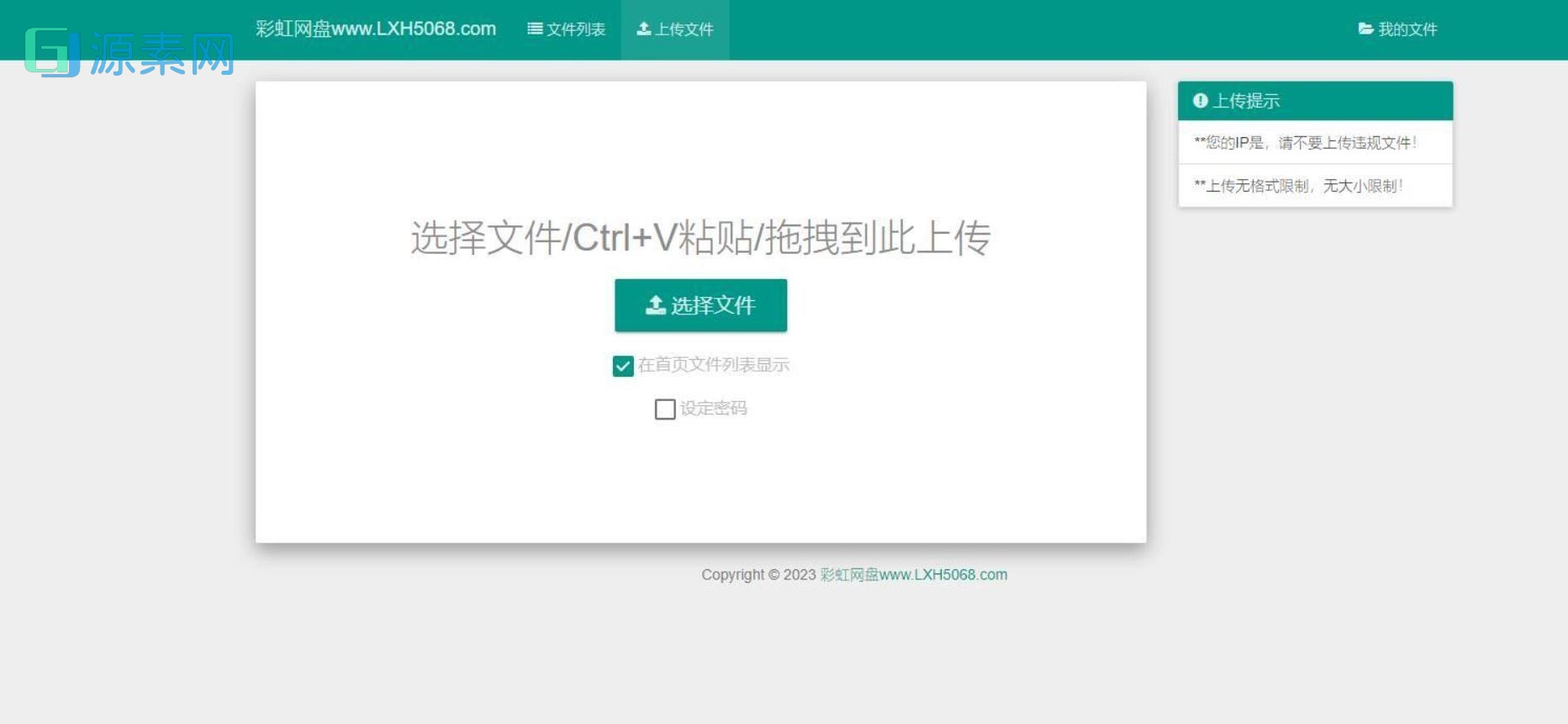Image resolution: width=1568 pixels, height=724 pixels.
Task: Open footer link 彩虹网盘www.LXH5068.com
Action: coord(913,574)
